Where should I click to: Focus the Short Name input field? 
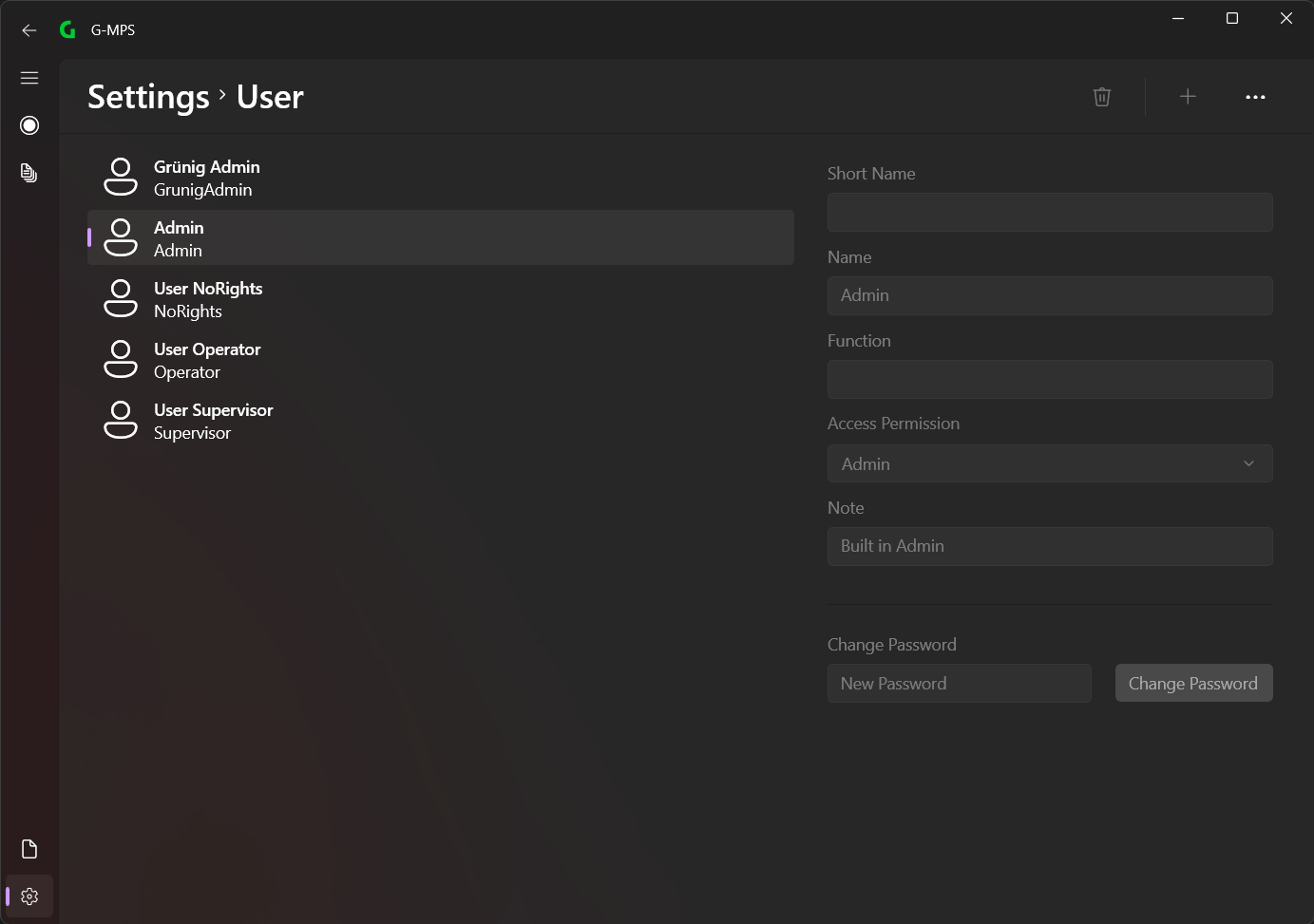[x=1050, y=212]
